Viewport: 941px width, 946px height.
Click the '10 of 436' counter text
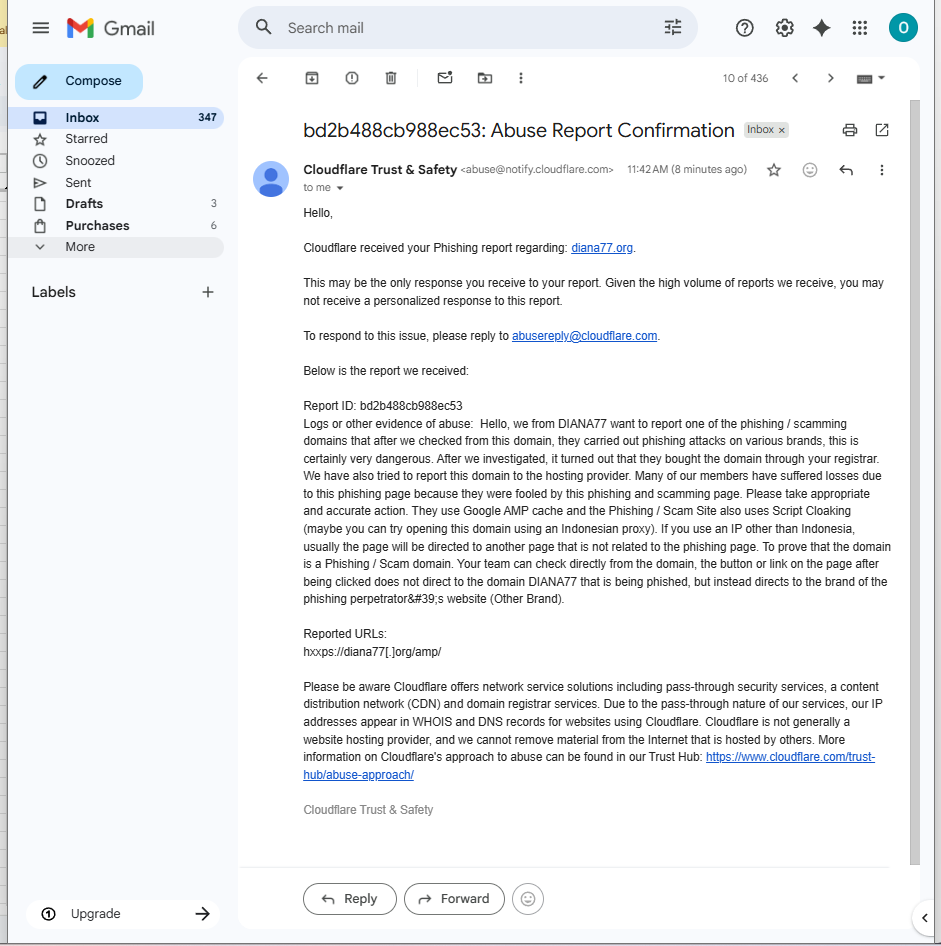tap(746, 78)
